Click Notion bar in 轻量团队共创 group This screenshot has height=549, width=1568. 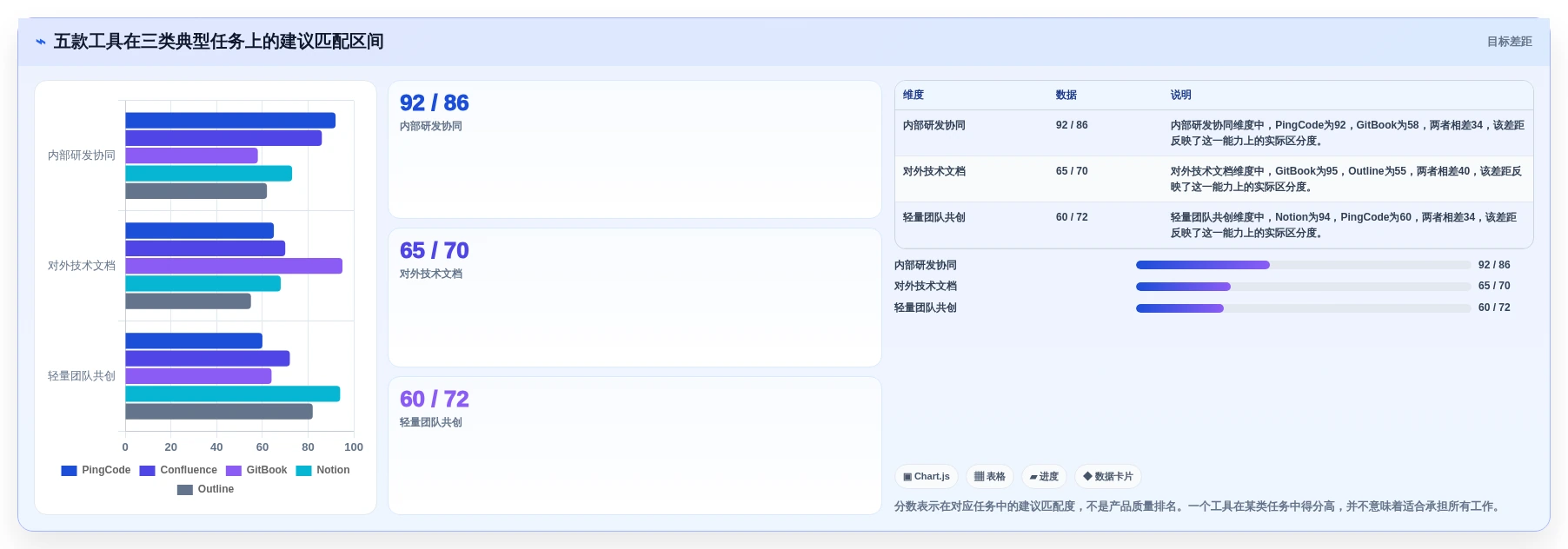pyautogui.click(x=233, y=394)
